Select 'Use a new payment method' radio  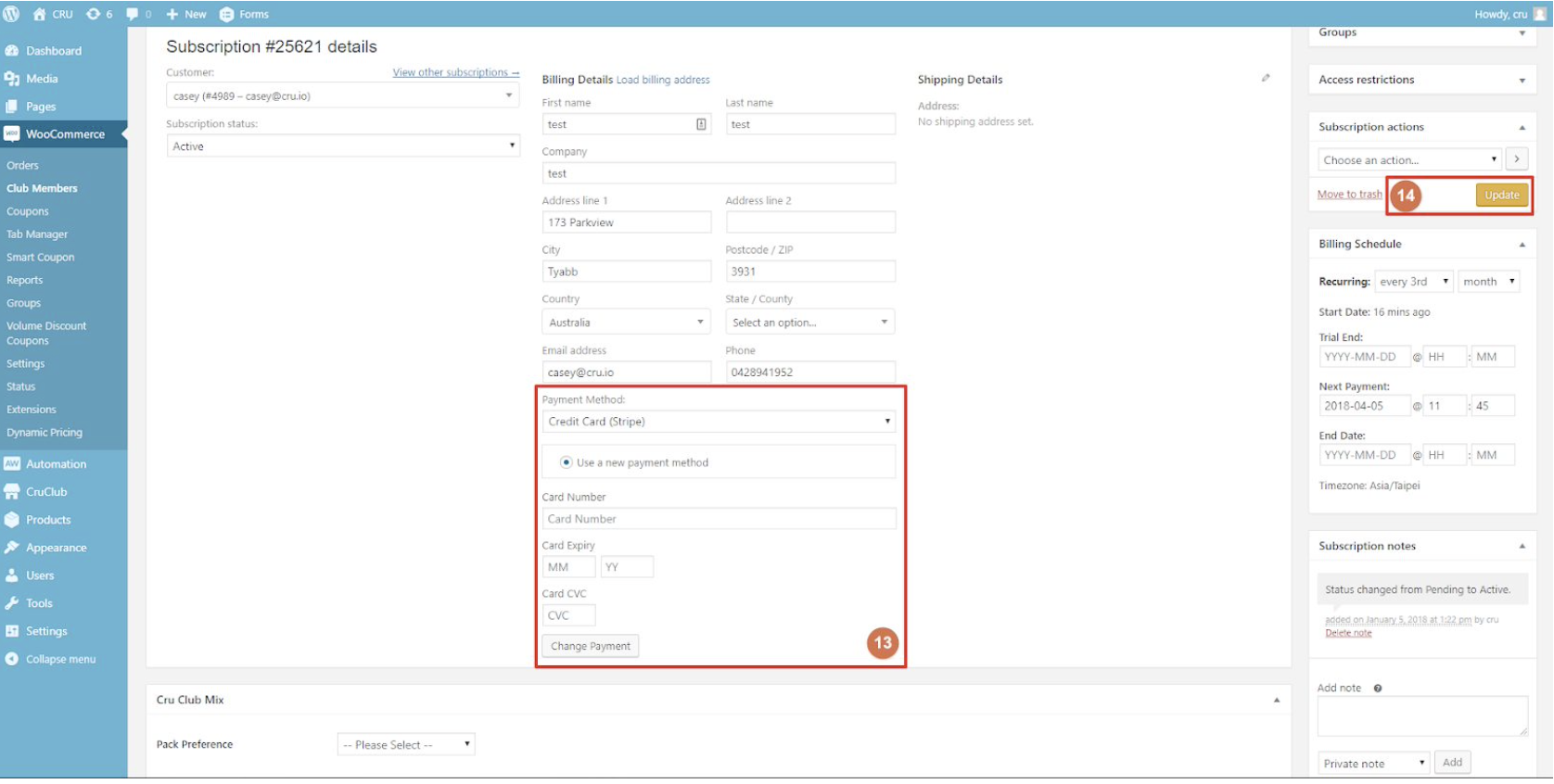tap(567, 462)
